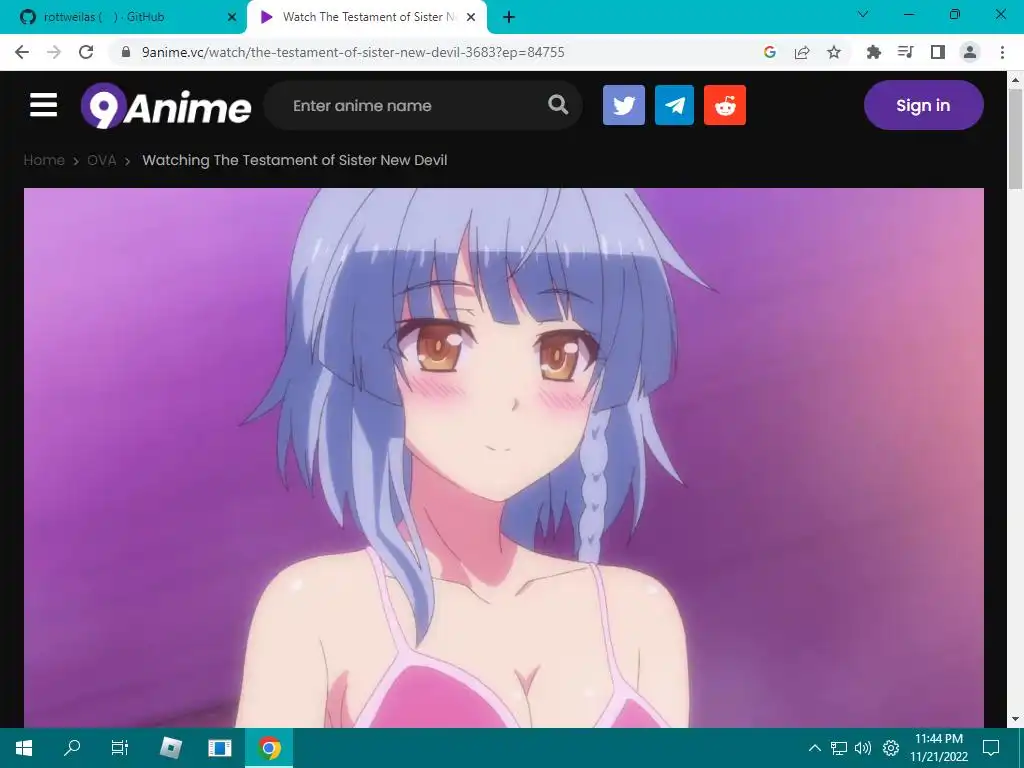The height and width of the screenshot is (768, 1024).
Task: Toggle Chrome side panel
Action: 938,52
